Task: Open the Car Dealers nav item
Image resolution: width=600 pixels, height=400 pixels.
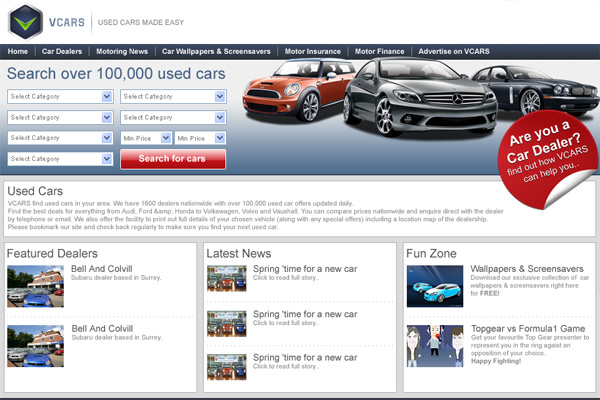Action: point(62,51)
